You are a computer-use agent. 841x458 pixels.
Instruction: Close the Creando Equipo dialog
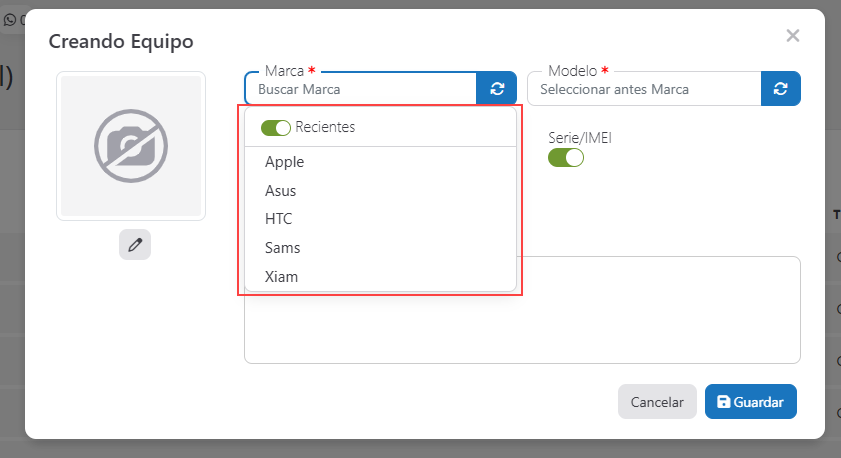click(x=793, y=36)
